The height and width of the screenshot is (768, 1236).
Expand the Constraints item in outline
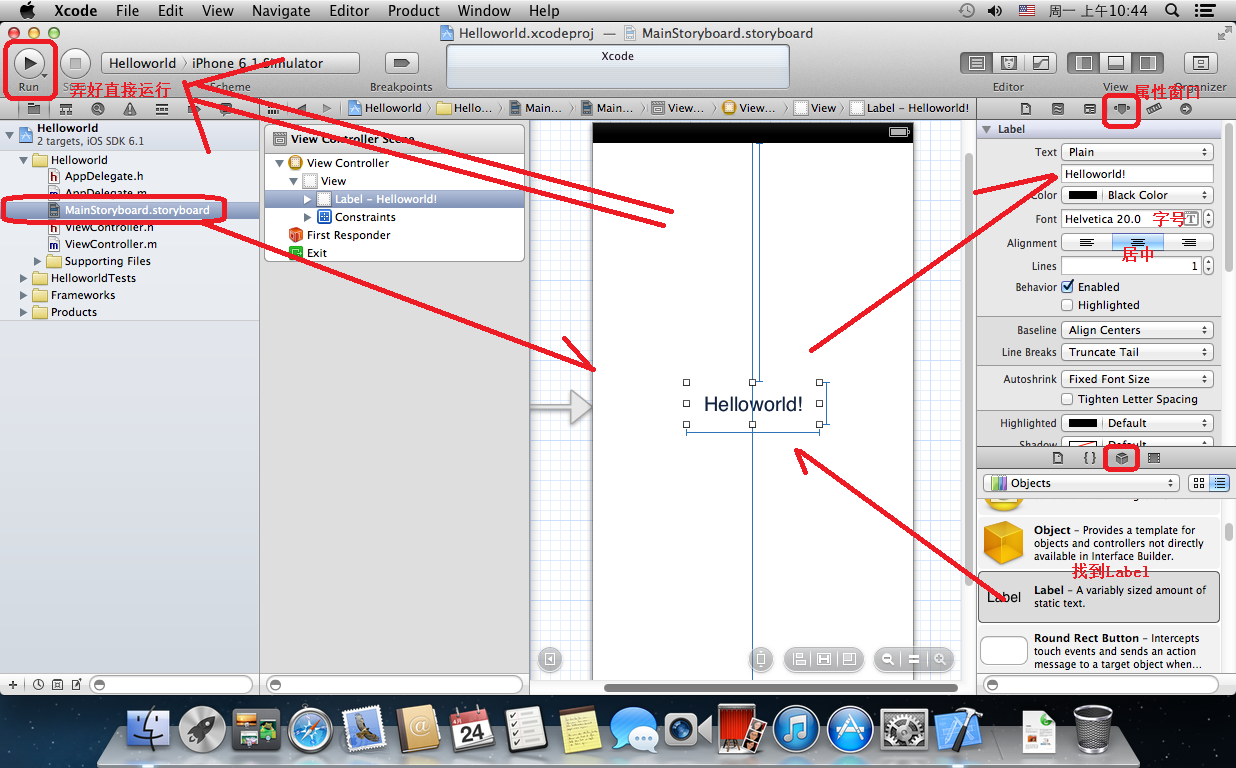coord(308,217)
